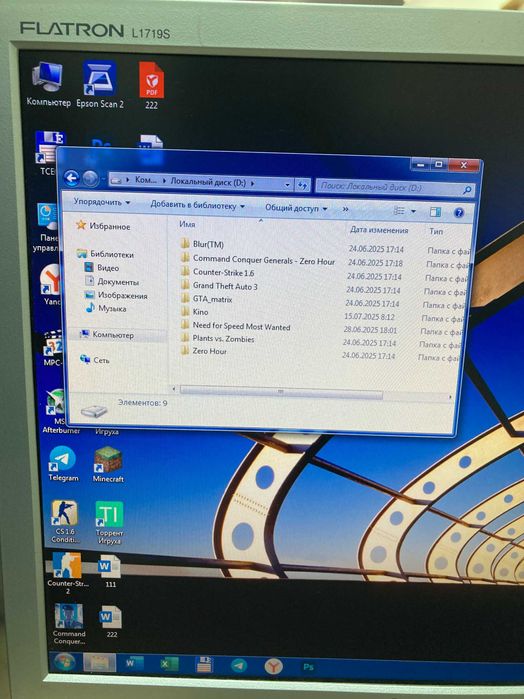Open the Общий доступ dropdown

click(x=296, y=208)
